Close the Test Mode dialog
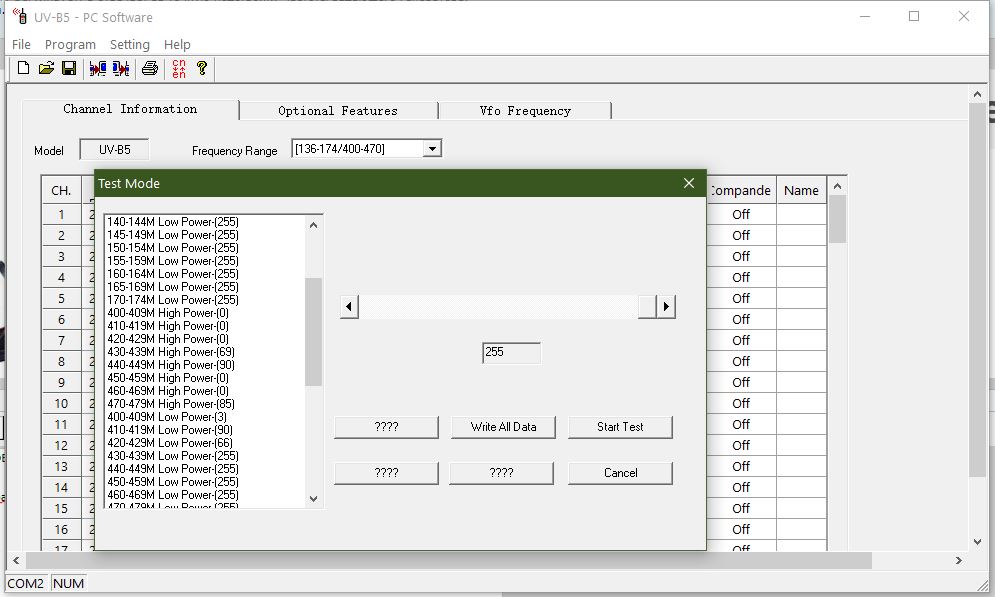The image size is (995, 597). [689, 183]
